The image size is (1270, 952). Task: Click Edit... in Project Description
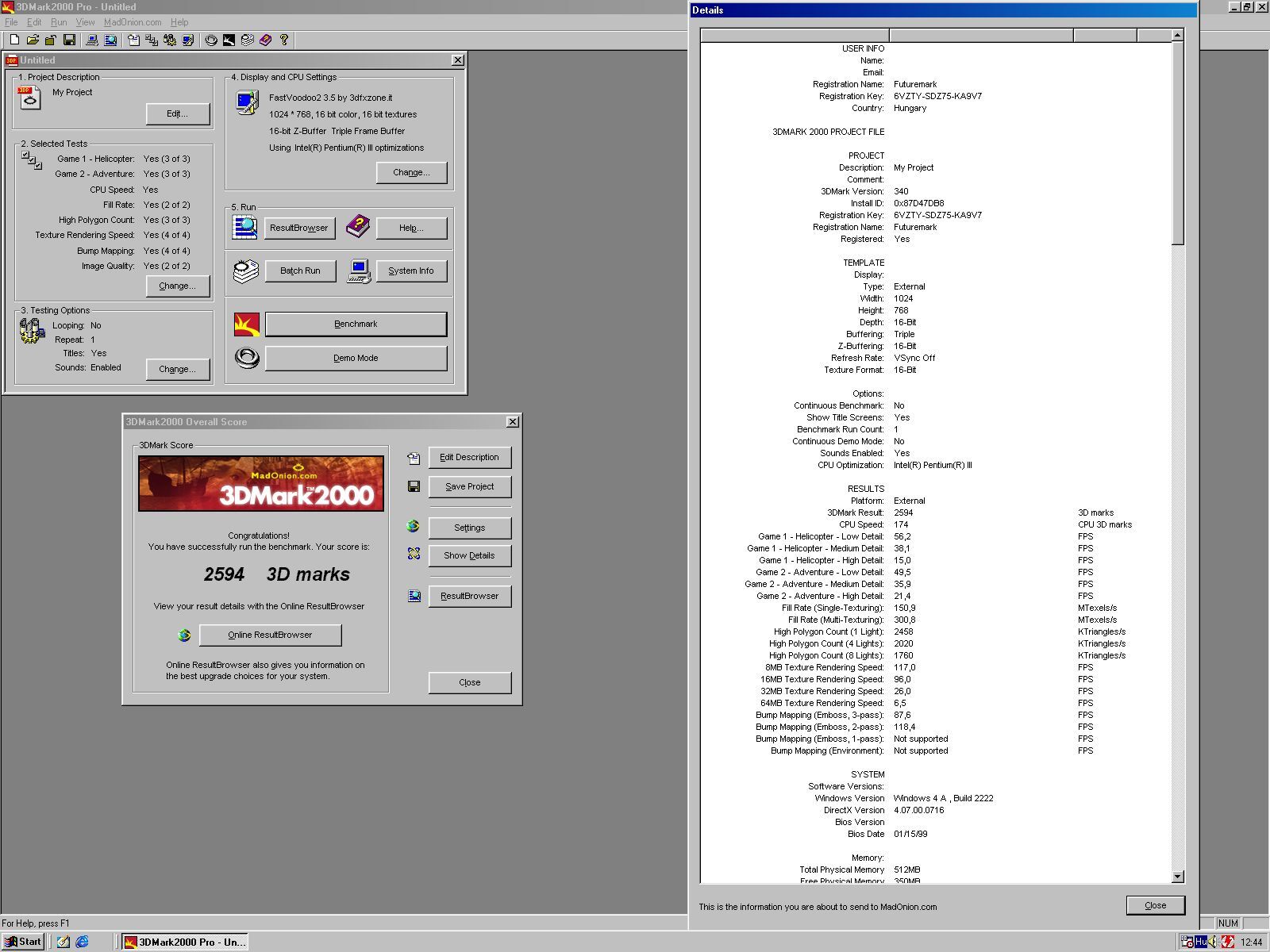pos(178,113)
